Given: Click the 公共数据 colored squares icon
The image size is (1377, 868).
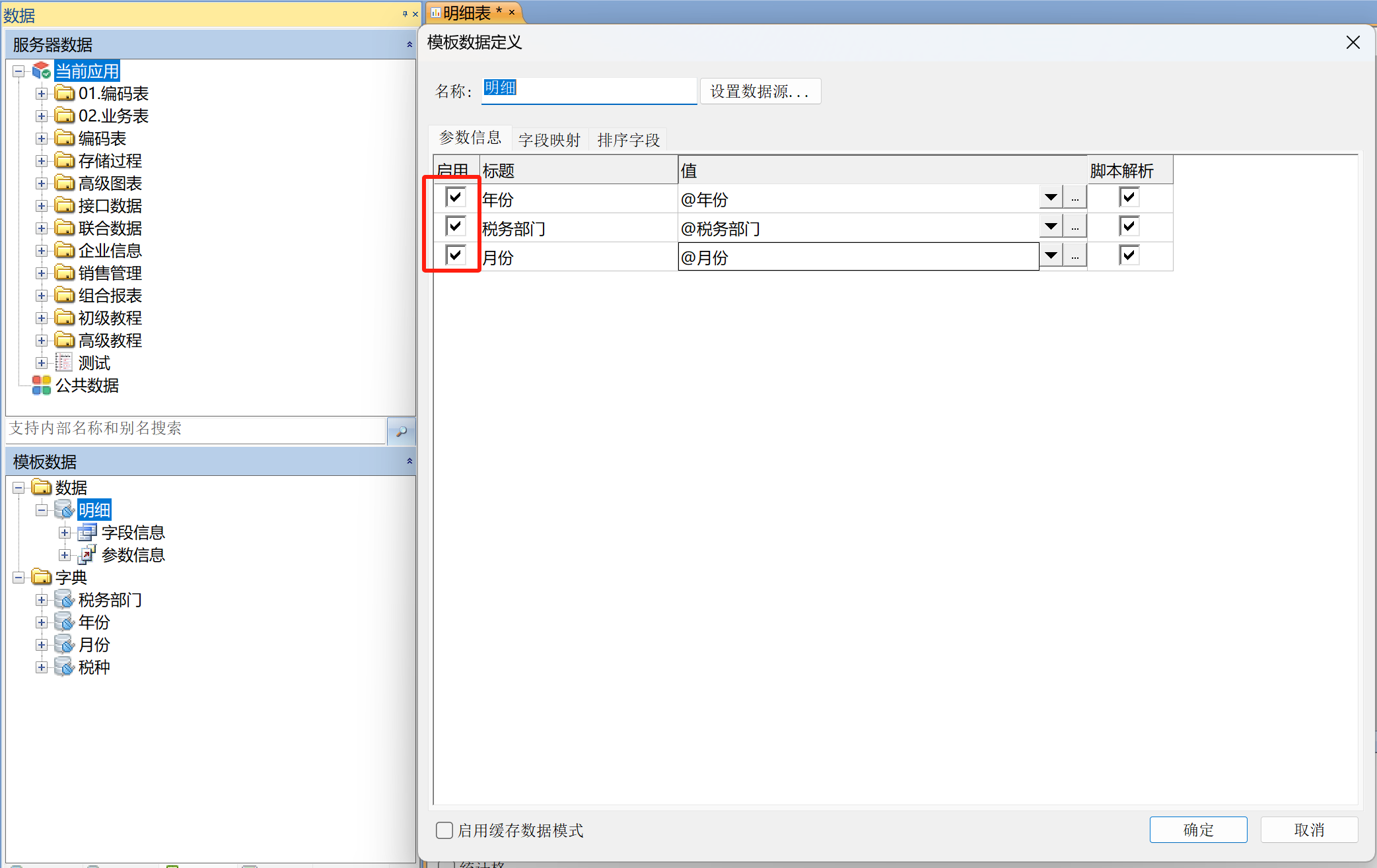Looking at the screenshot, I should 42,385.
